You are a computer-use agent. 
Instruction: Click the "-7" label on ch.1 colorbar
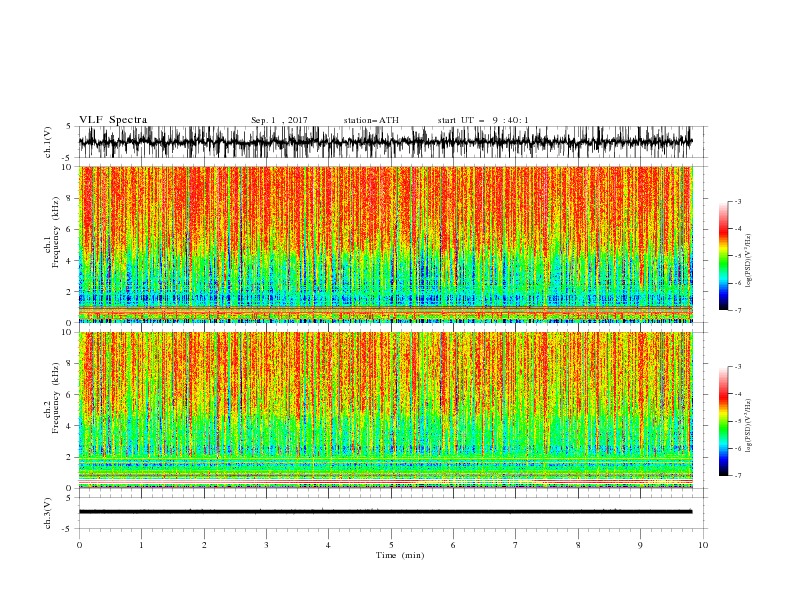738,310
